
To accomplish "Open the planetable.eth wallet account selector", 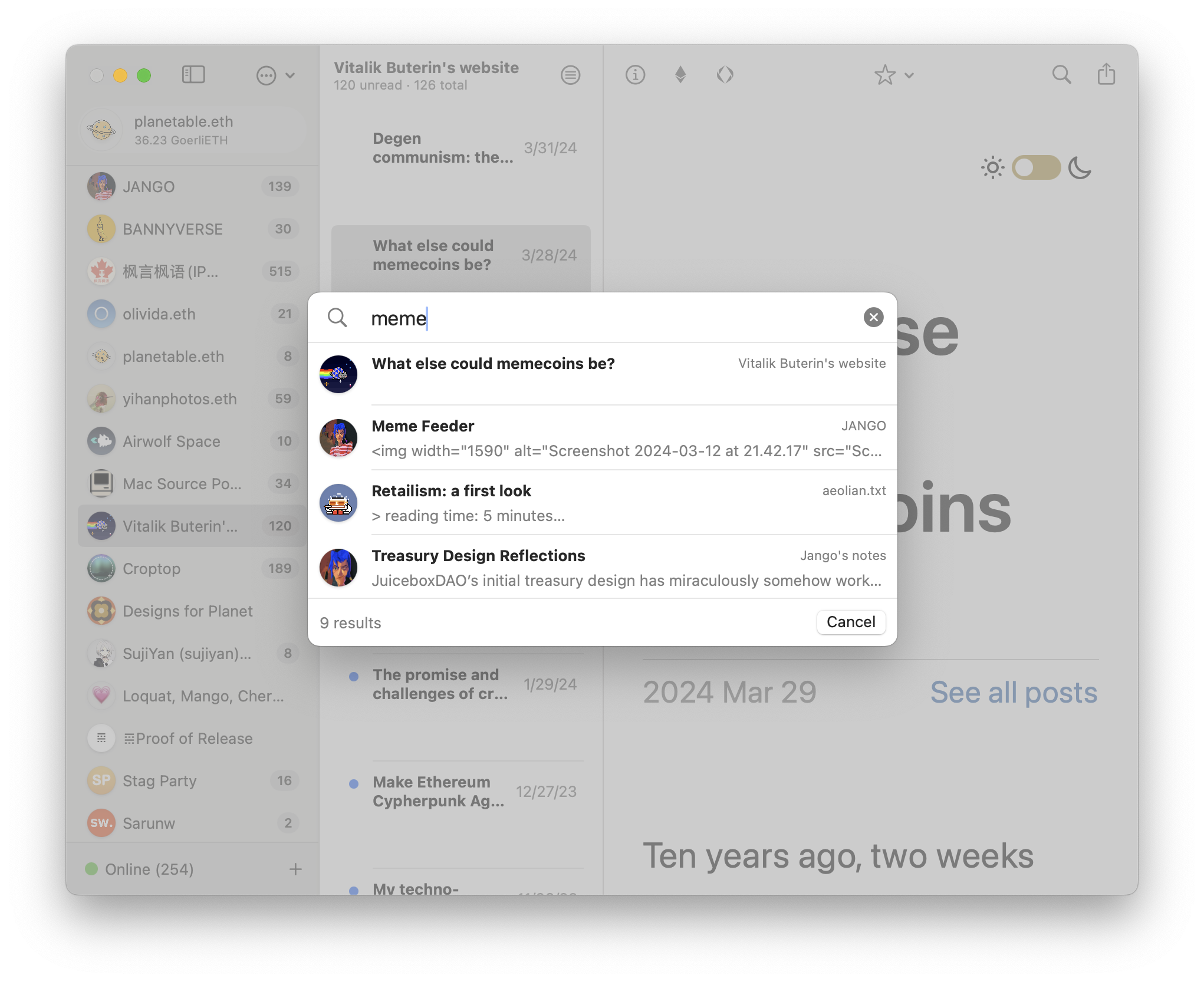I will point(193,130).
